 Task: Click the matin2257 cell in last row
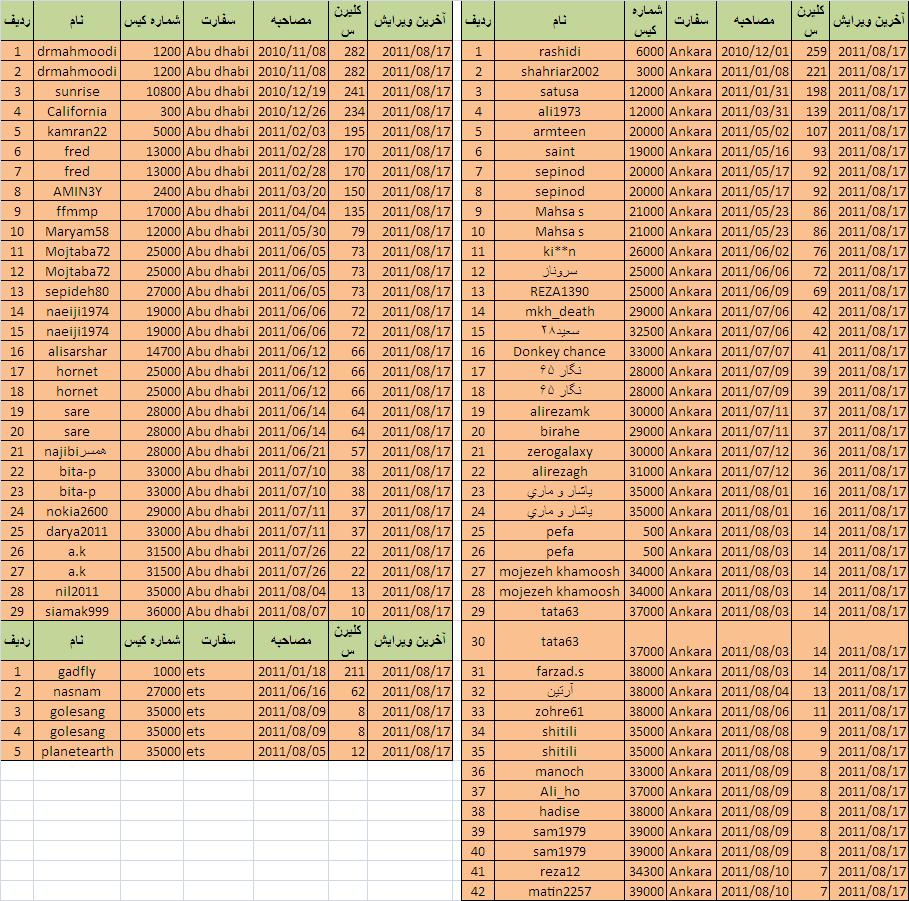(x=560, y=891)
